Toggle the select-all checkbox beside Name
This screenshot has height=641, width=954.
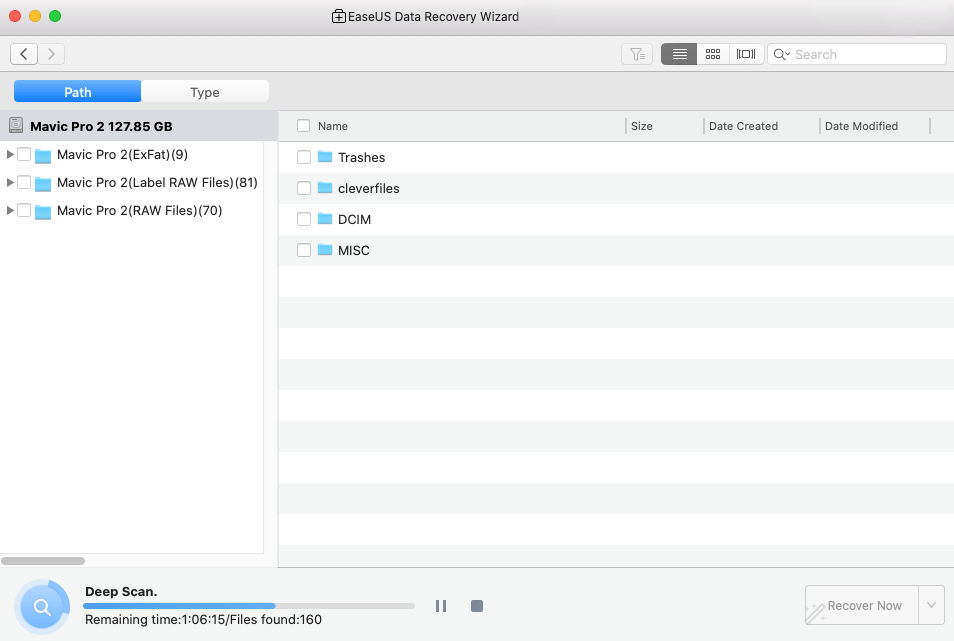(304, 126)
